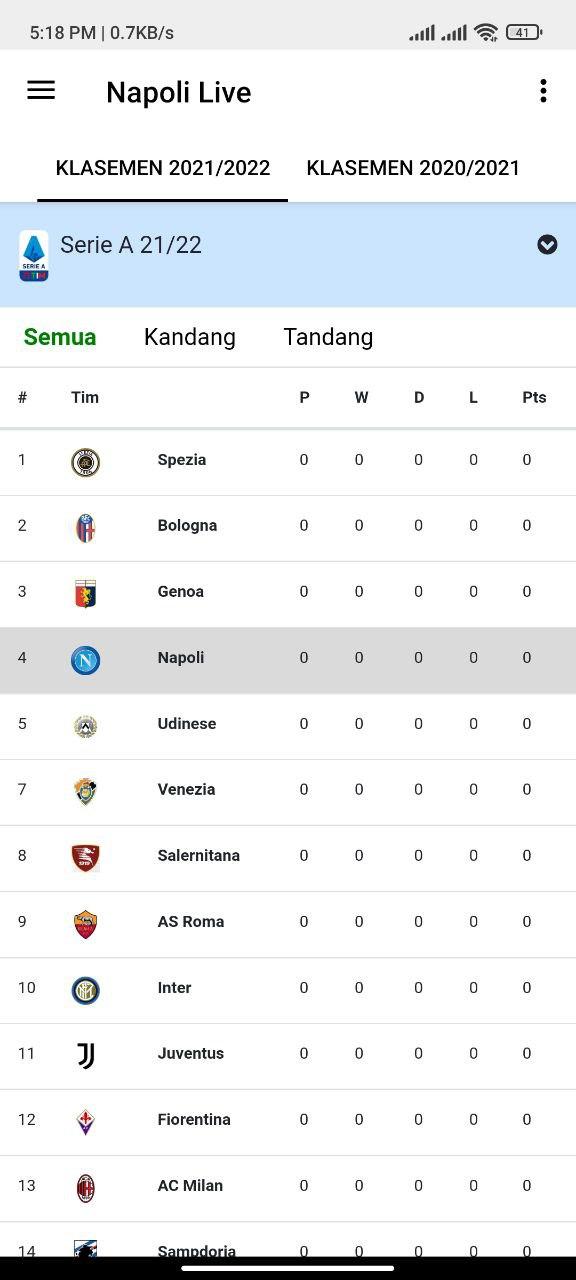The width and height of the screenshot is (576, 1280).
Task: Tap the AC Milan club crest
Action: pyautogui.click(x=85, y=1188)
